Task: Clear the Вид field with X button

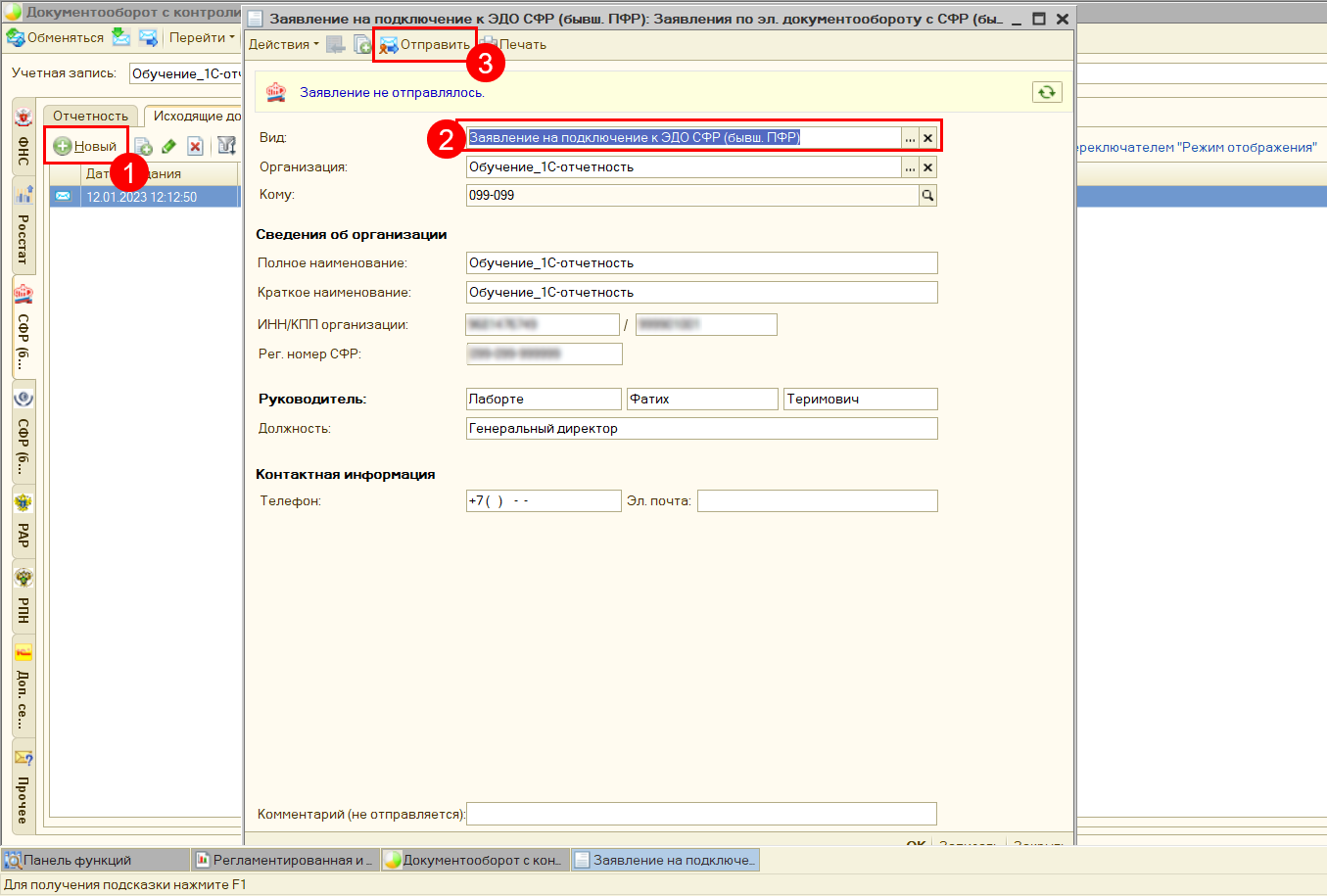Action: [927, 138]
